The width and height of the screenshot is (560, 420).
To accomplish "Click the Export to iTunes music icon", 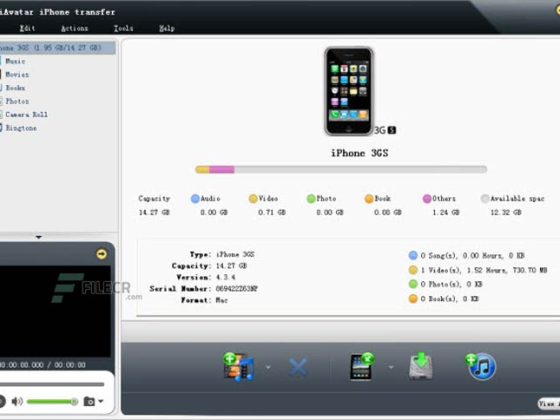I will coord(481,366).
